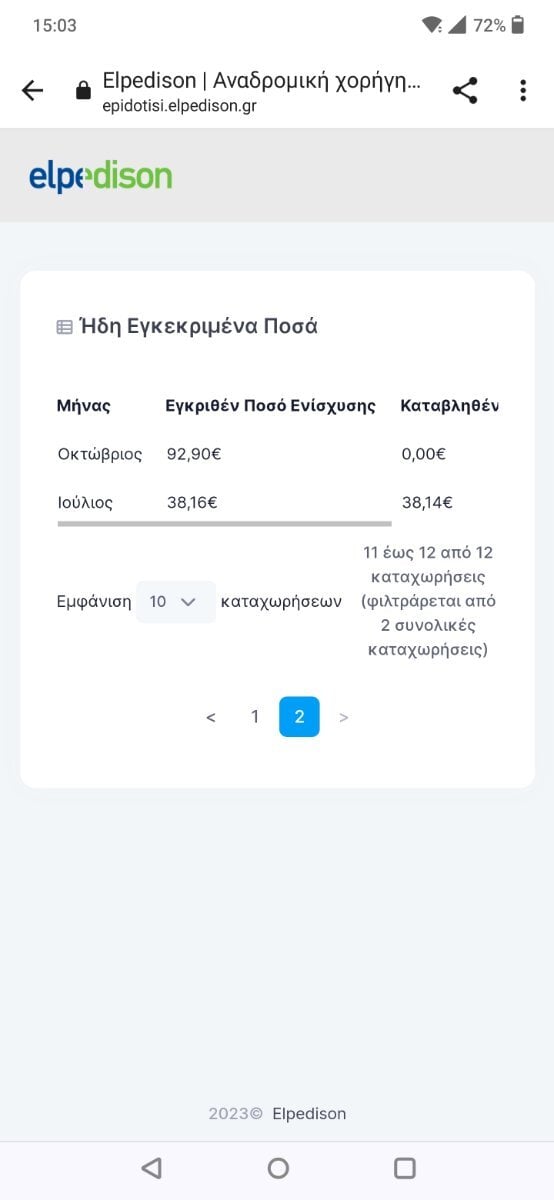Open the share icon in toolbar

pos(465,91)
